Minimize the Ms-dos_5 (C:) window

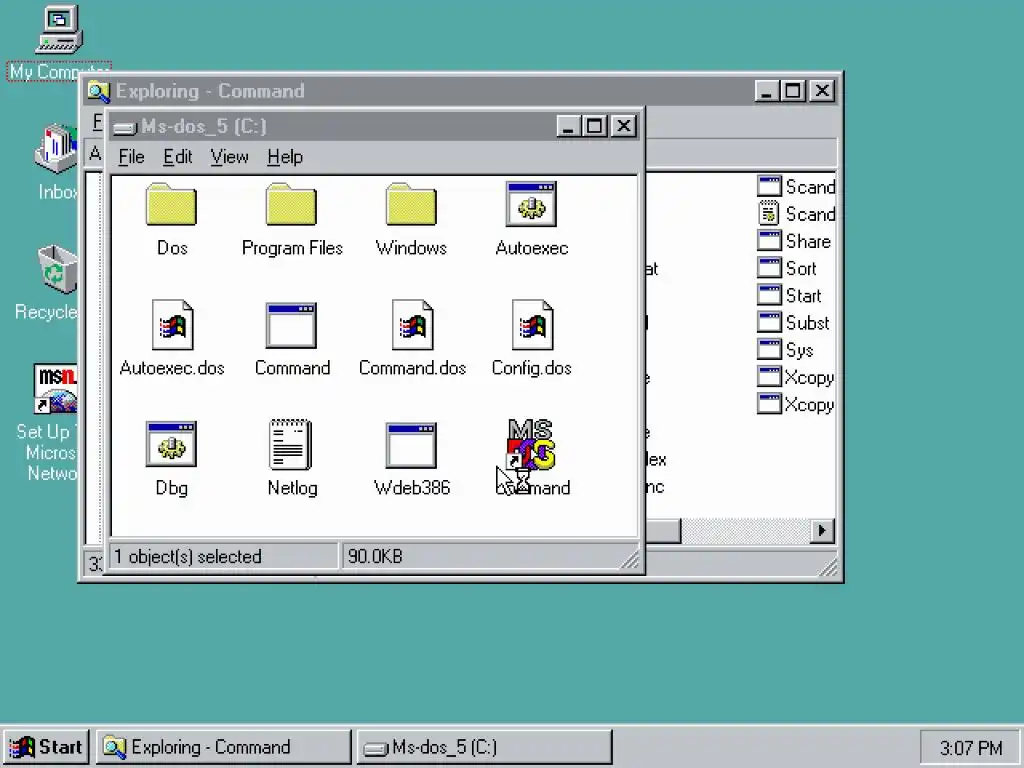pyautogui.click(x=568, y=126)
